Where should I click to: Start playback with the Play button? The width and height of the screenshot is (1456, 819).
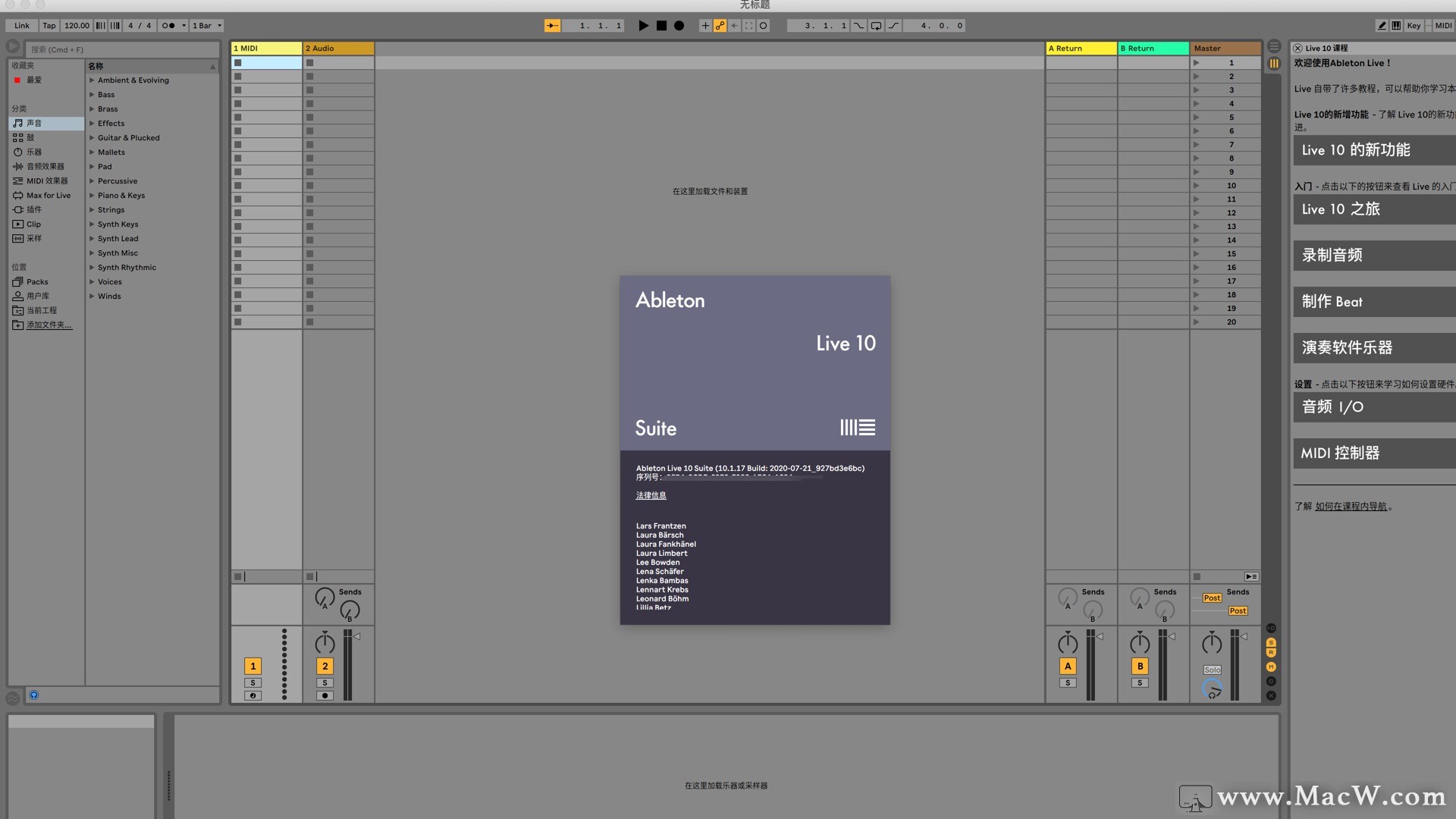643,25
